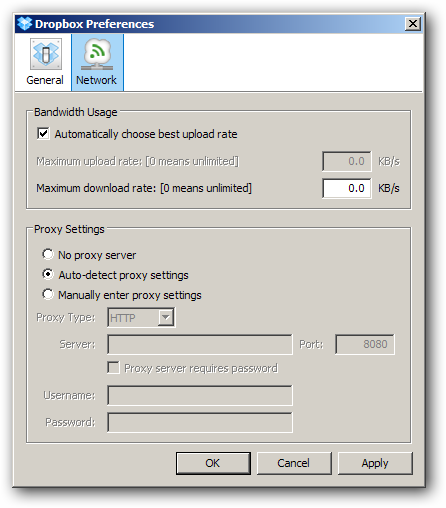Select No proxy server option

[x=48, y=254]
